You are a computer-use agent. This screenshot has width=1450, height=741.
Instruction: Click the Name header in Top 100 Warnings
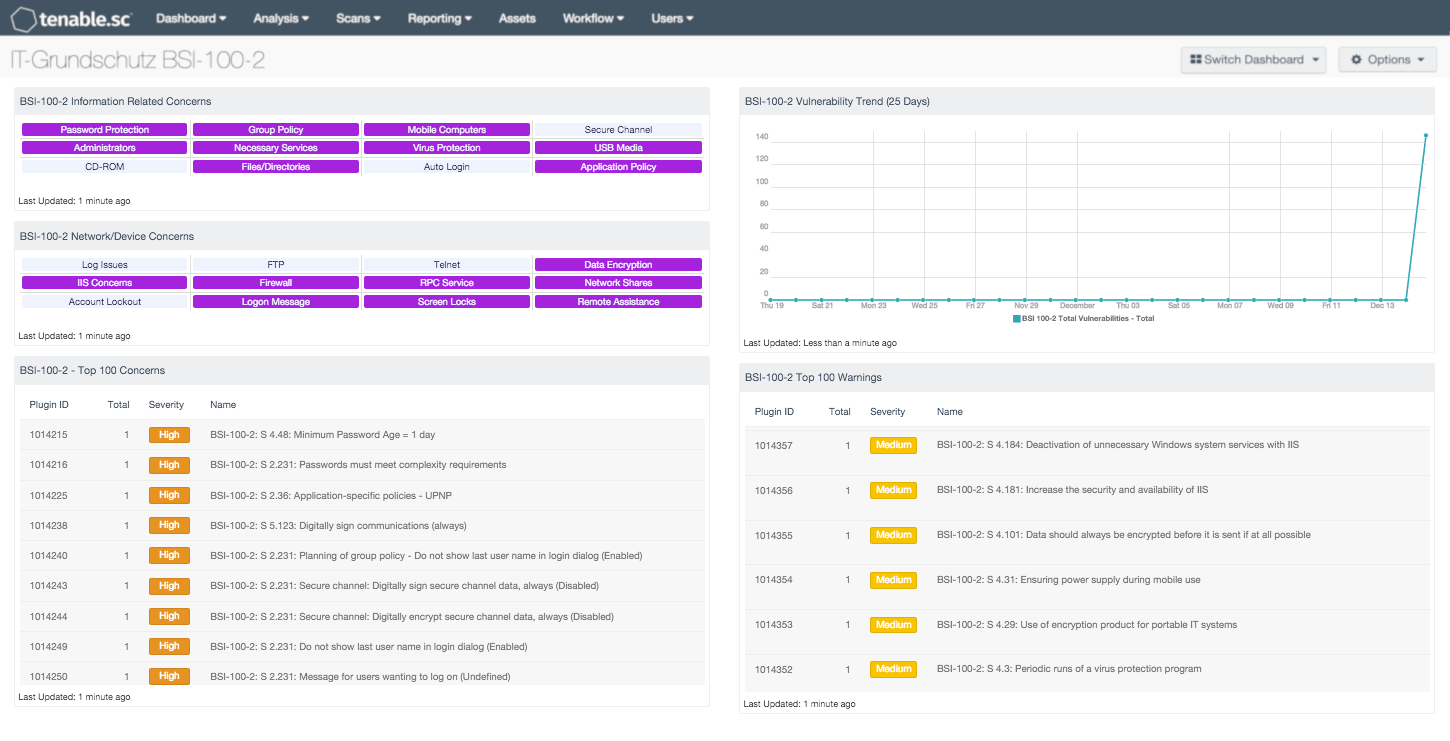pos(950,412)
